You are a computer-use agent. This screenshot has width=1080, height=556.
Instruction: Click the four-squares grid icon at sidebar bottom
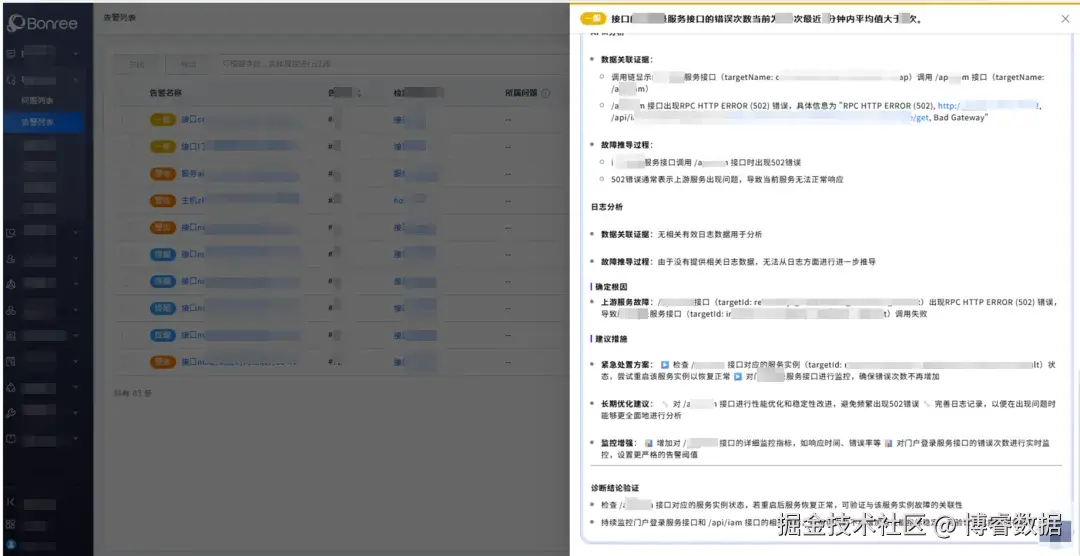(10, 524)
